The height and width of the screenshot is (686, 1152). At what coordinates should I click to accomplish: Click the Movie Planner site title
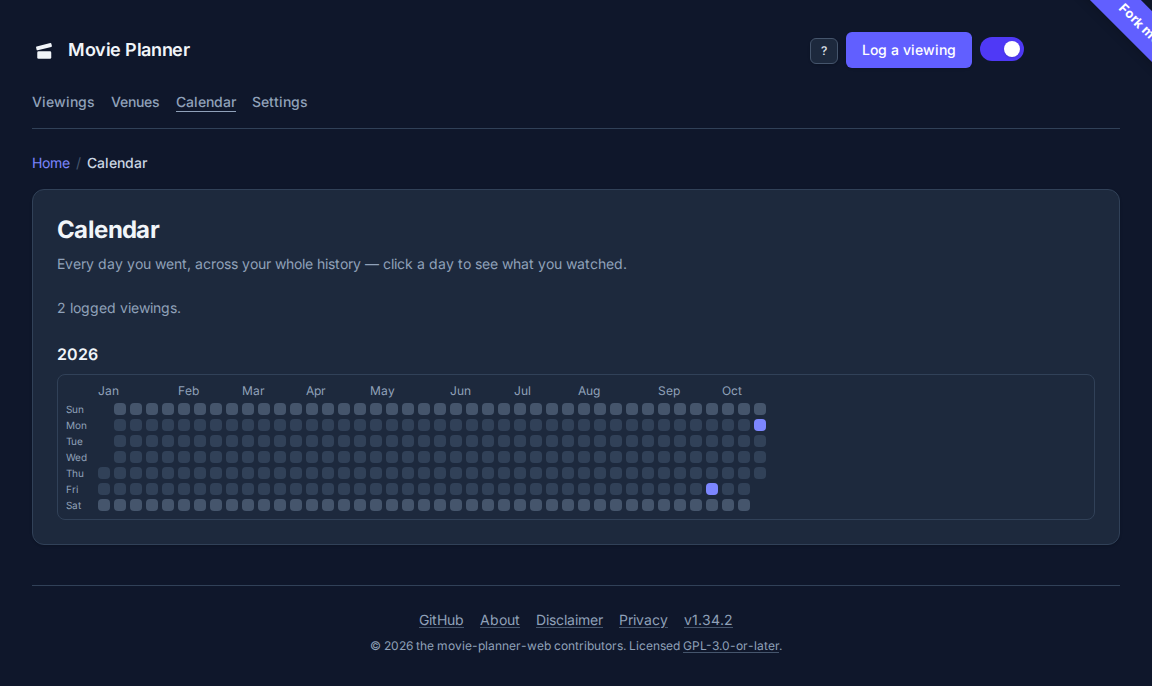(129, 50)
